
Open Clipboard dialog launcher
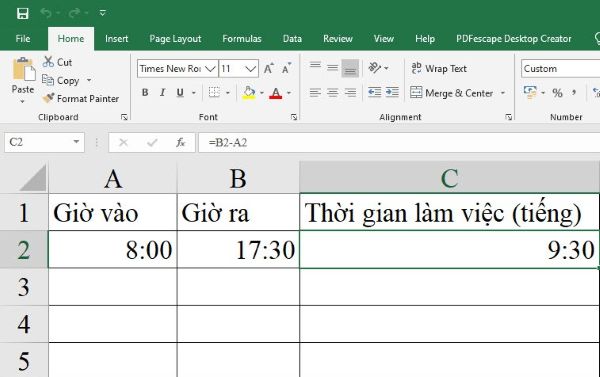(124, 117)
